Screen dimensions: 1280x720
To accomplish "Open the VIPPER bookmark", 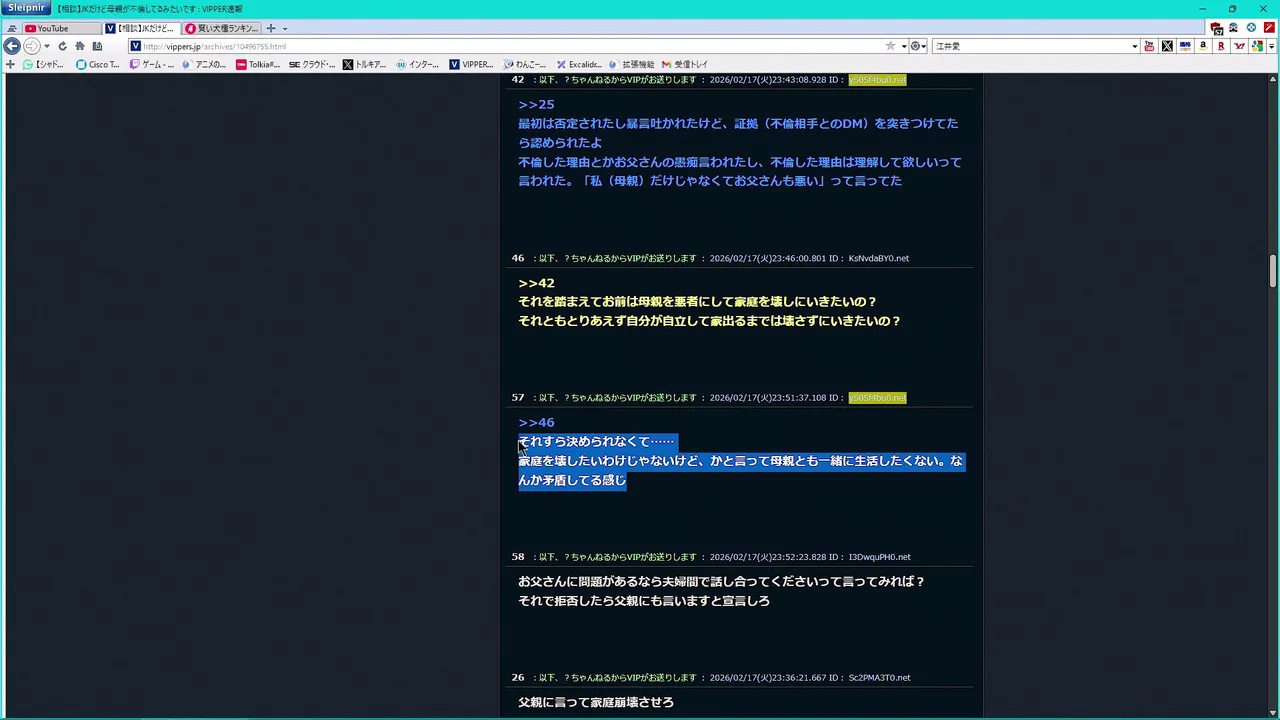I will (x=471, y=64).
